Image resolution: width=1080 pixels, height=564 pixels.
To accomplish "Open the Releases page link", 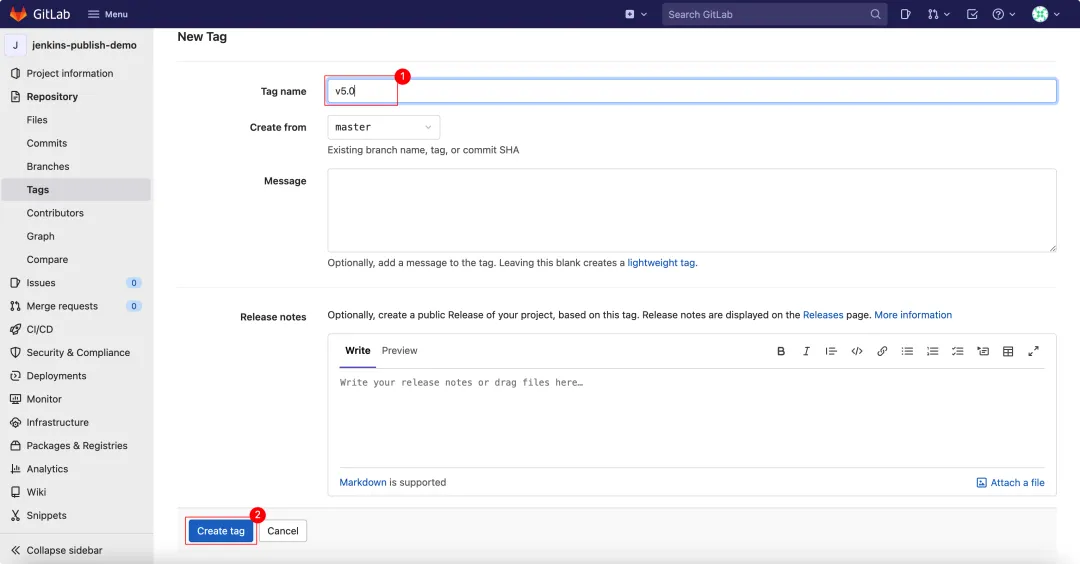I will (822, 315).
